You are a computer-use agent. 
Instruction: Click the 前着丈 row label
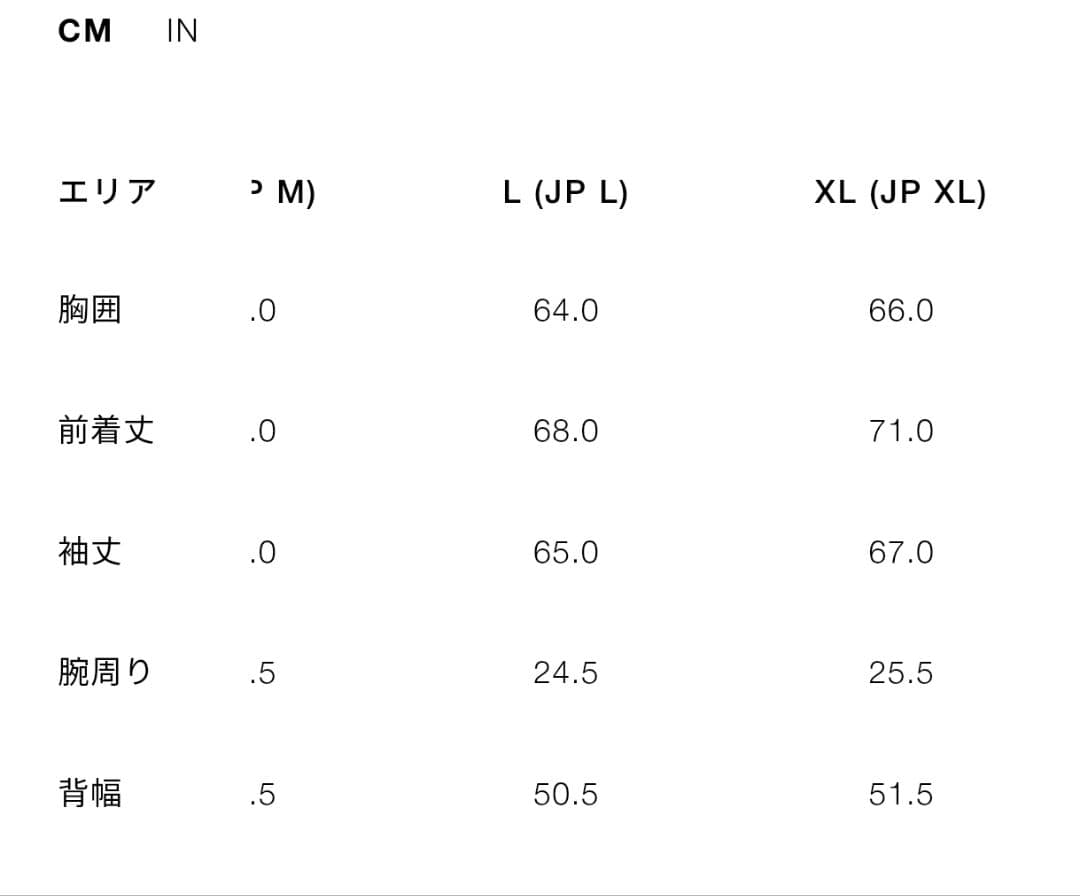pyautogui.click(x=106, y=430)
